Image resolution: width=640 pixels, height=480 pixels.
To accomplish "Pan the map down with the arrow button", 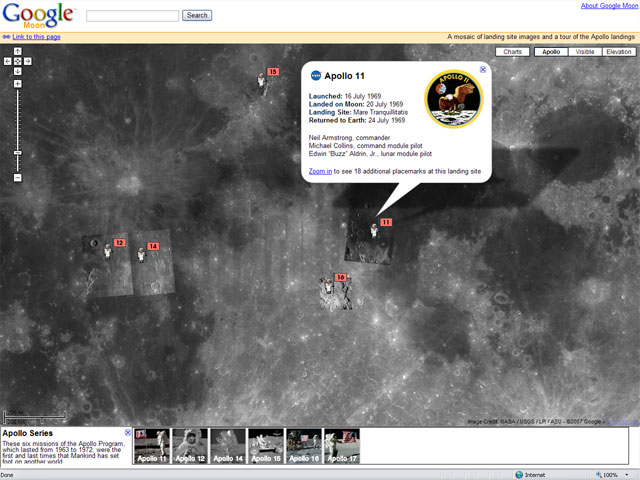I will 18,71.
